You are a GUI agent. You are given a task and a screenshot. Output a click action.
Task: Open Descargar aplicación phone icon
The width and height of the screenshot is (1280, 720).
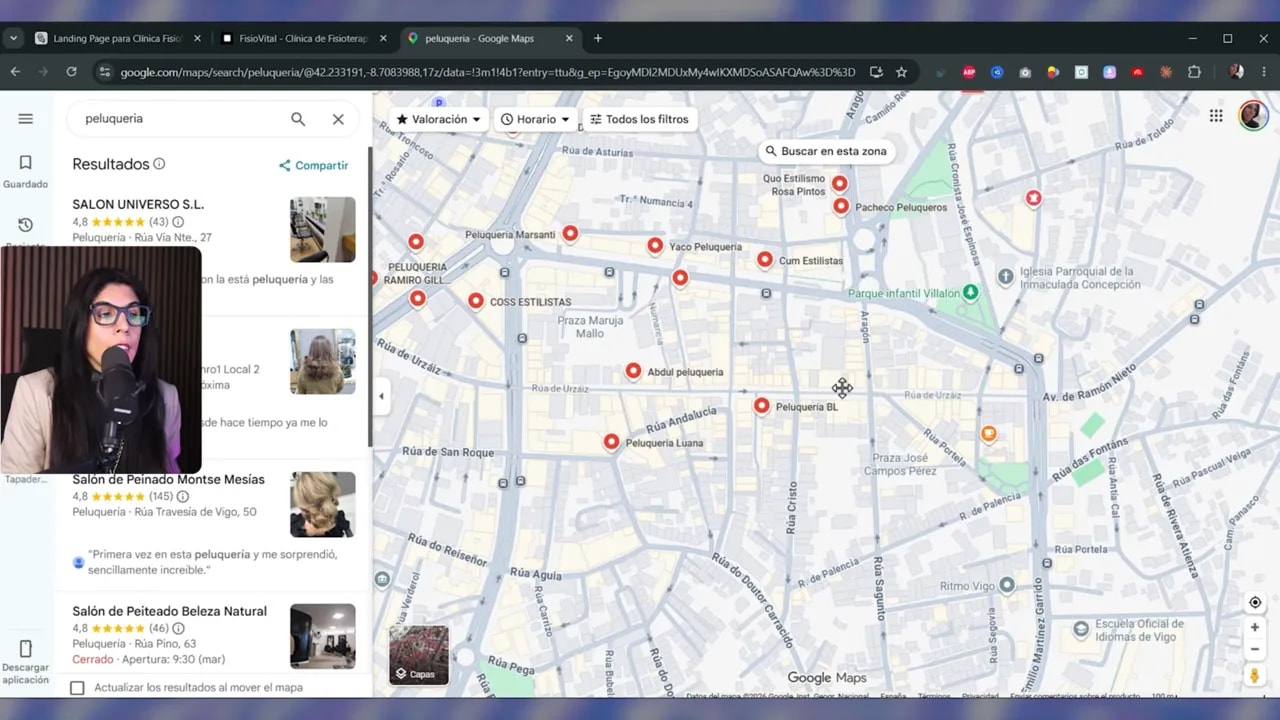[x=25, y=661]
